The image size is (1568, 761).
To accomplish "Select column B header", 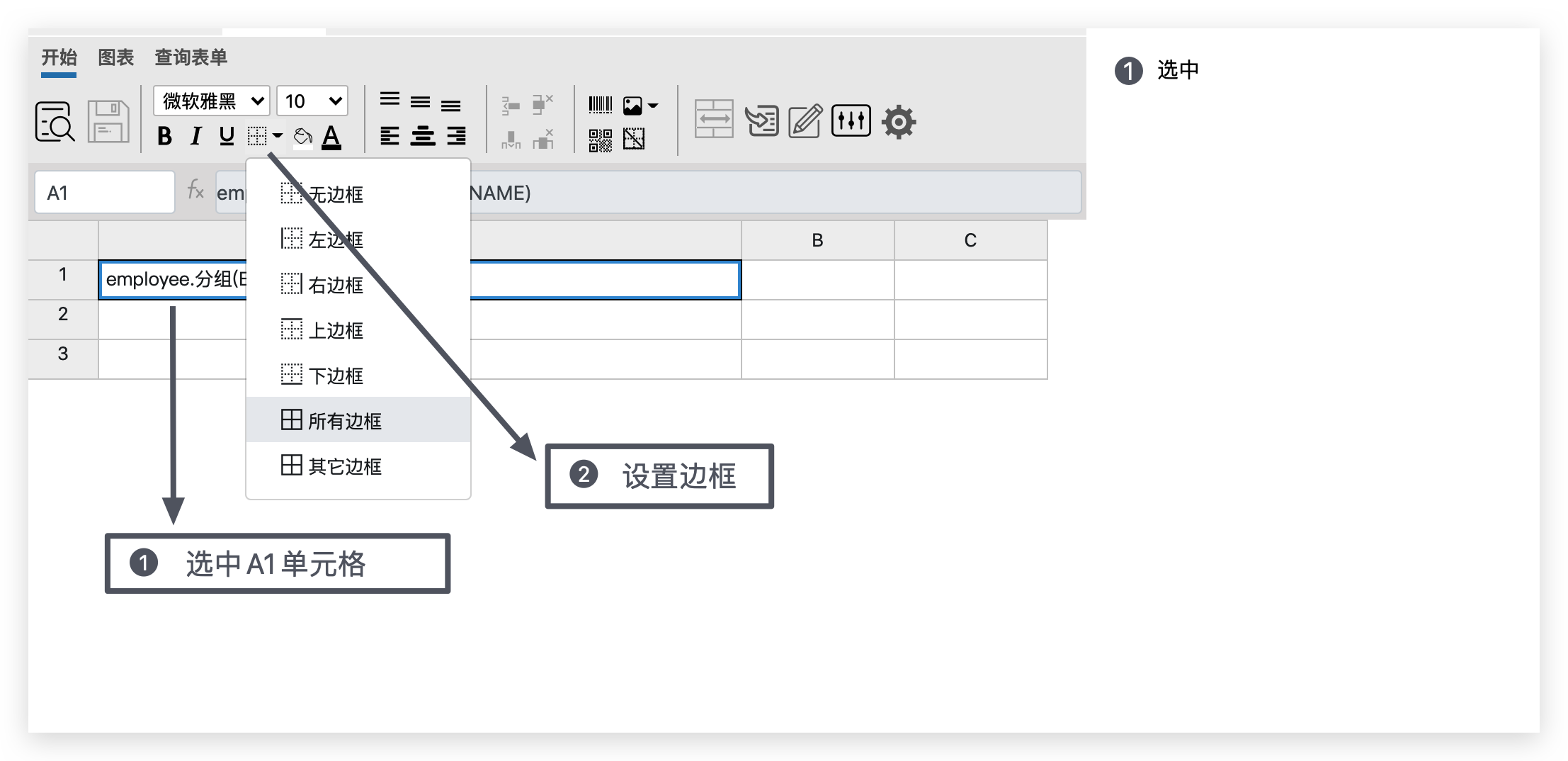I will (818, 240).
